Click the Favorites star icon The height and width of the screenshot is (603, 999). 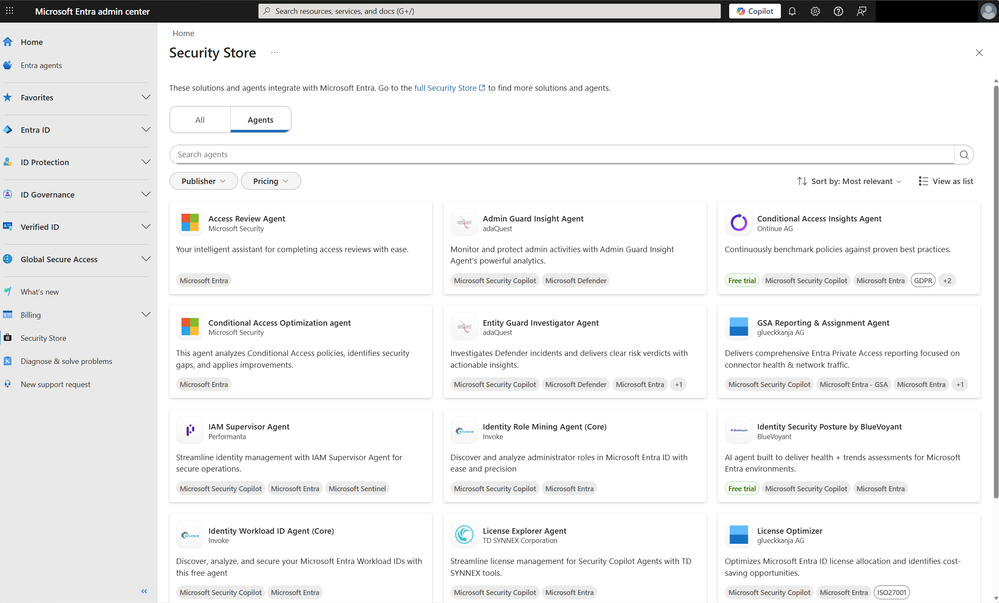coord(8,98)
